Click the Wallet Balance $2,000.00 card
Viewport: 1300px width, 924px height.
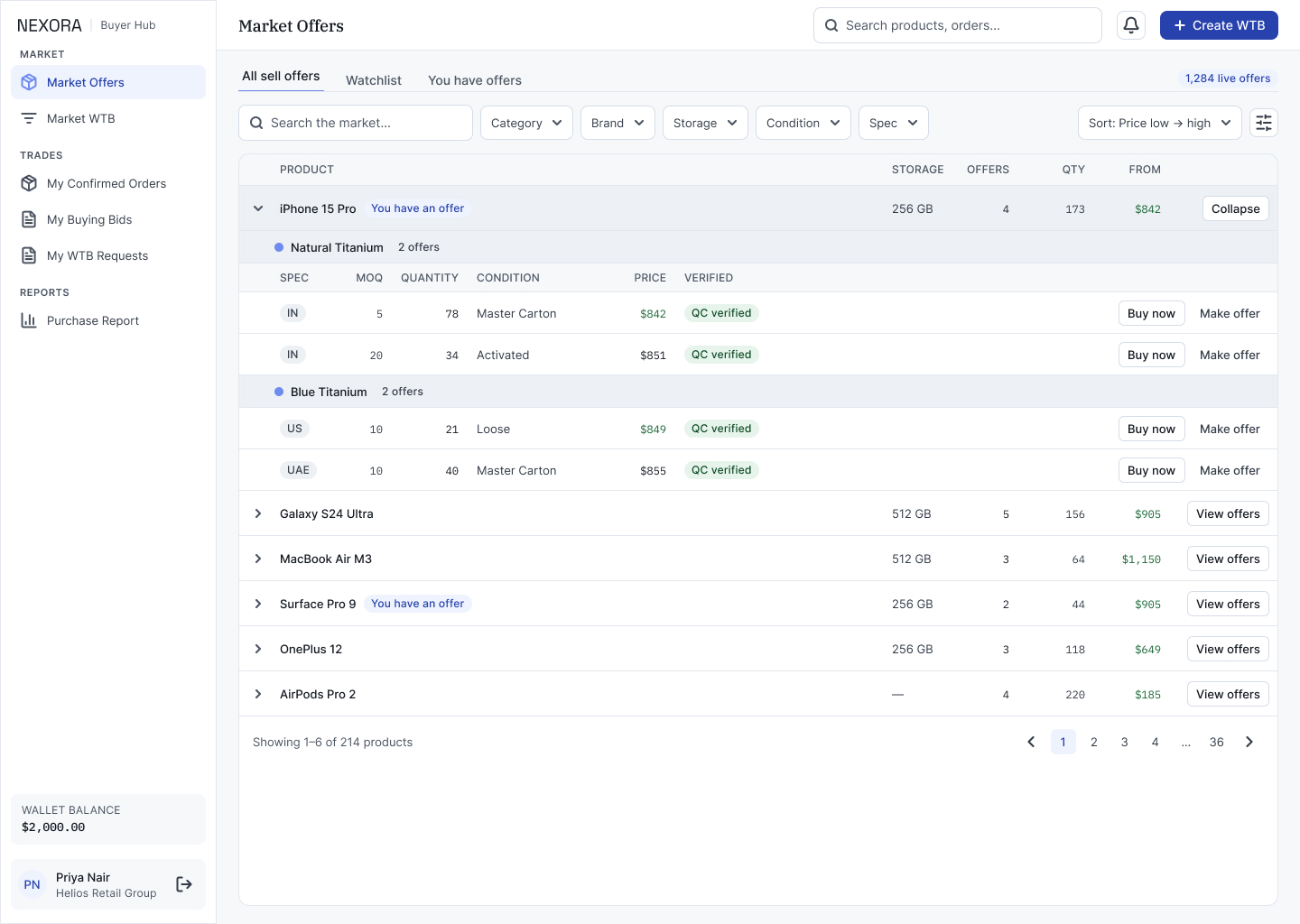(108, 819)
